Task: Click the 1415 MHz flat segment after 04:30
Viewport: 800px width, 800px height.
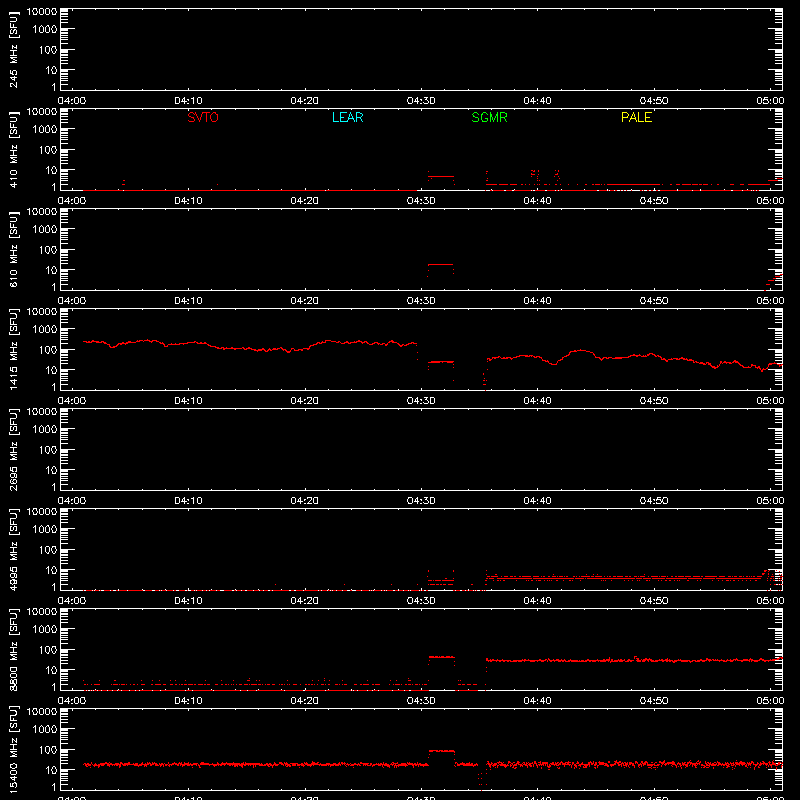Action: 440,362
